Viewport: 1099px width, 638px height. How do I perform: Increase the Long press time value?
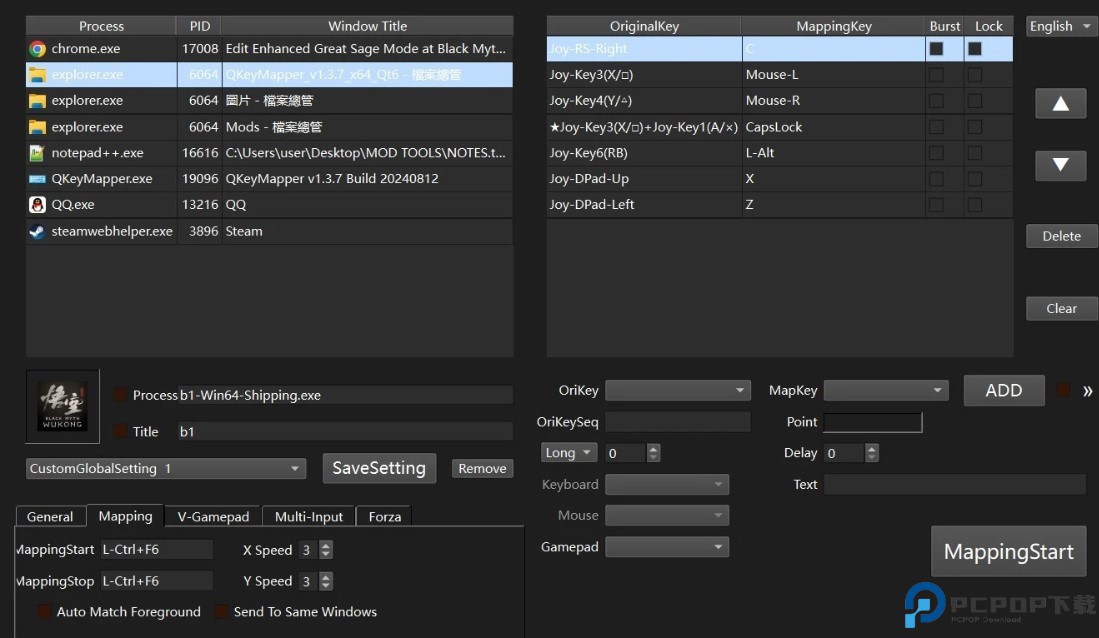coord(653,449)
